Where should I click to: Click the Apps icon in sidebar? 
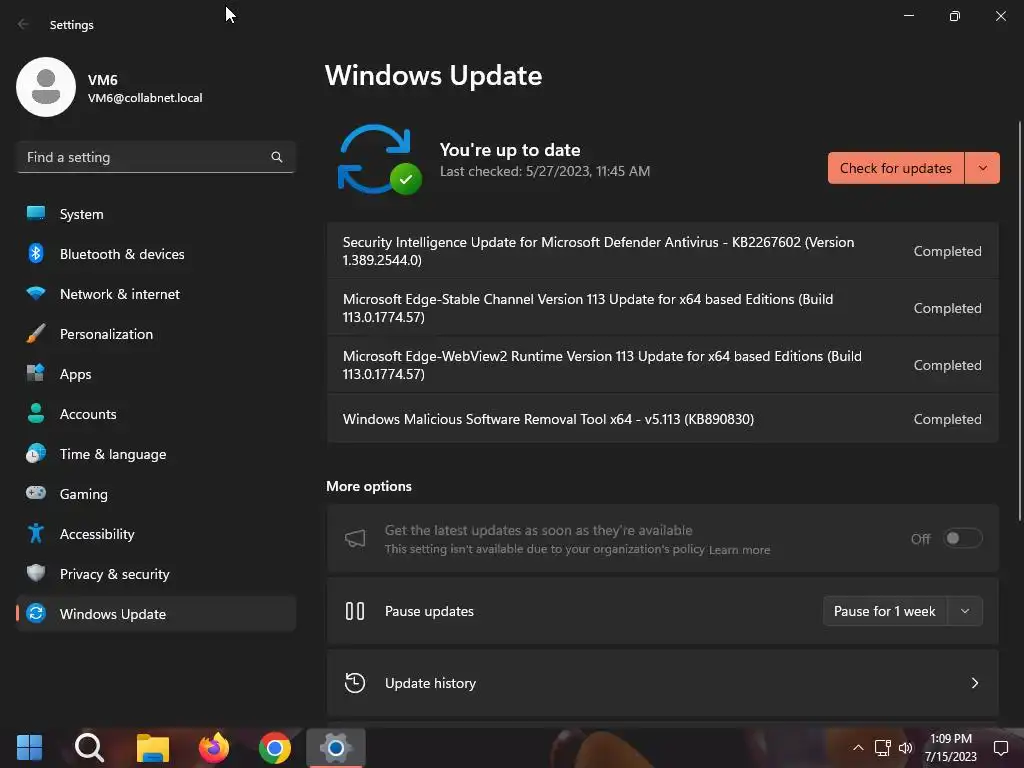[36, 374]
